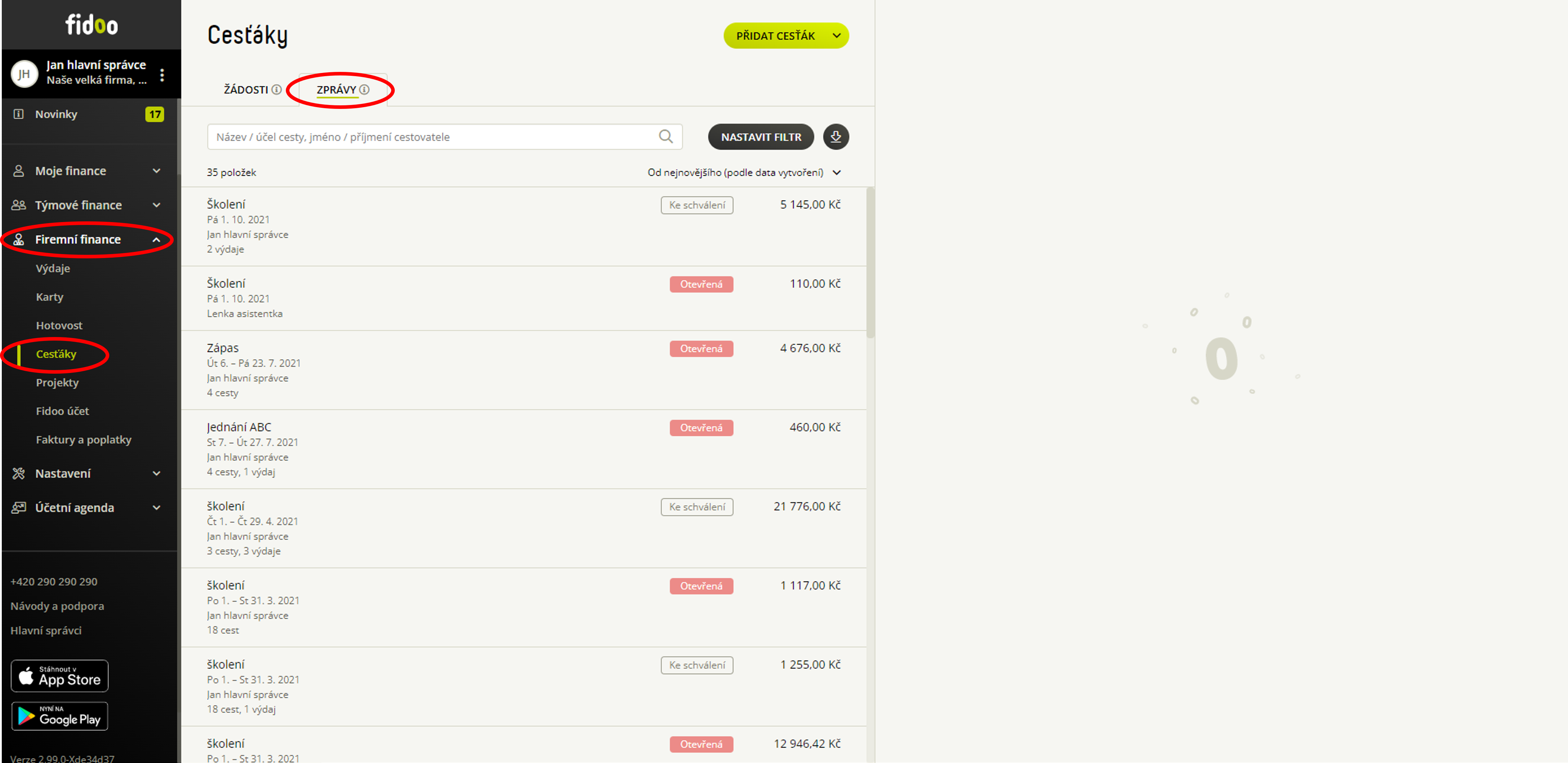Screen dimensions: 1568x763
Task: Click the Ke schválení badge on 5 145,00 Kč row
Action: [697, 205]
